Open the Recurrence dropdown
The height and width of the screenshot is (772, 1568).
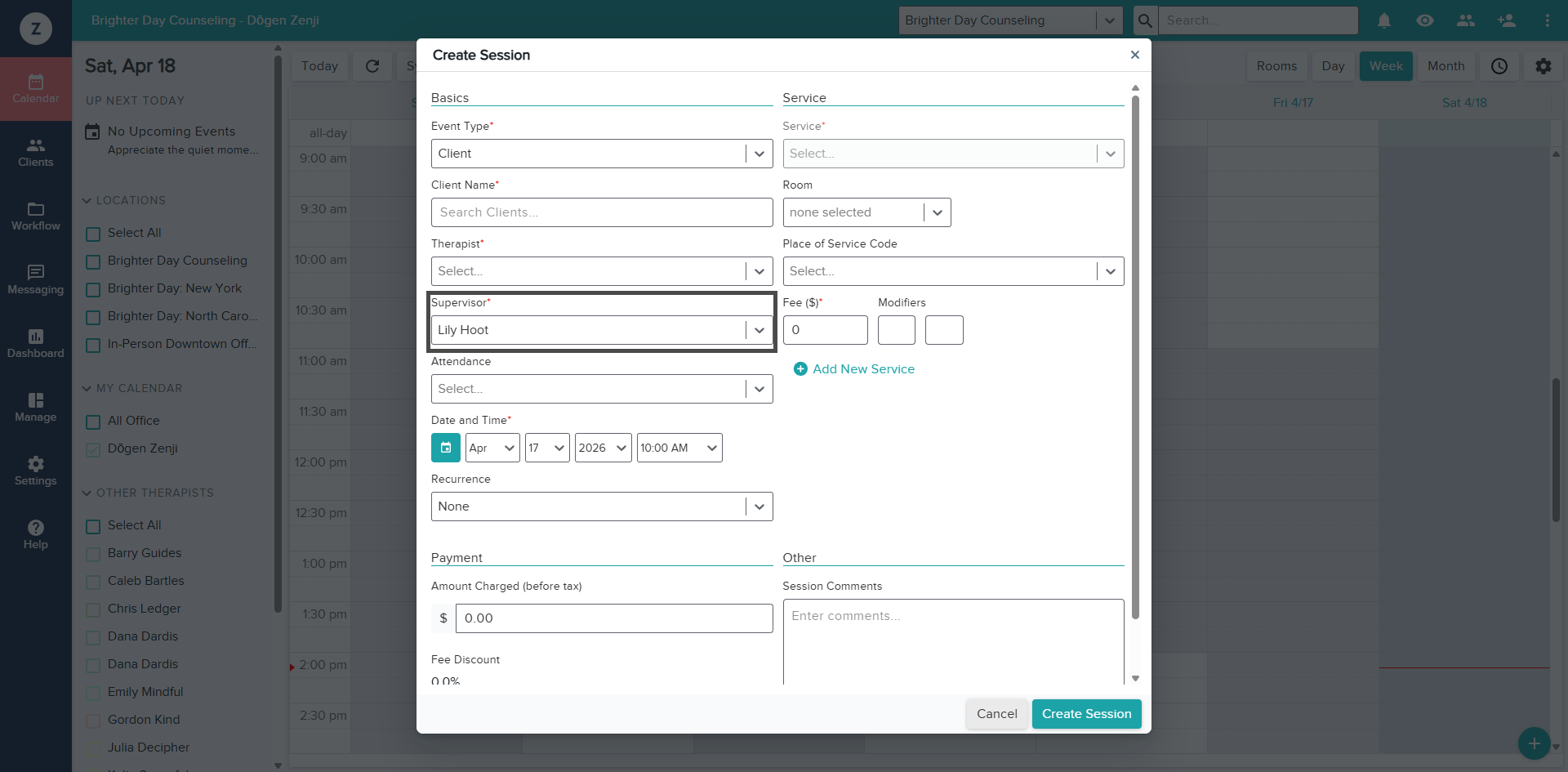point(602,506)
